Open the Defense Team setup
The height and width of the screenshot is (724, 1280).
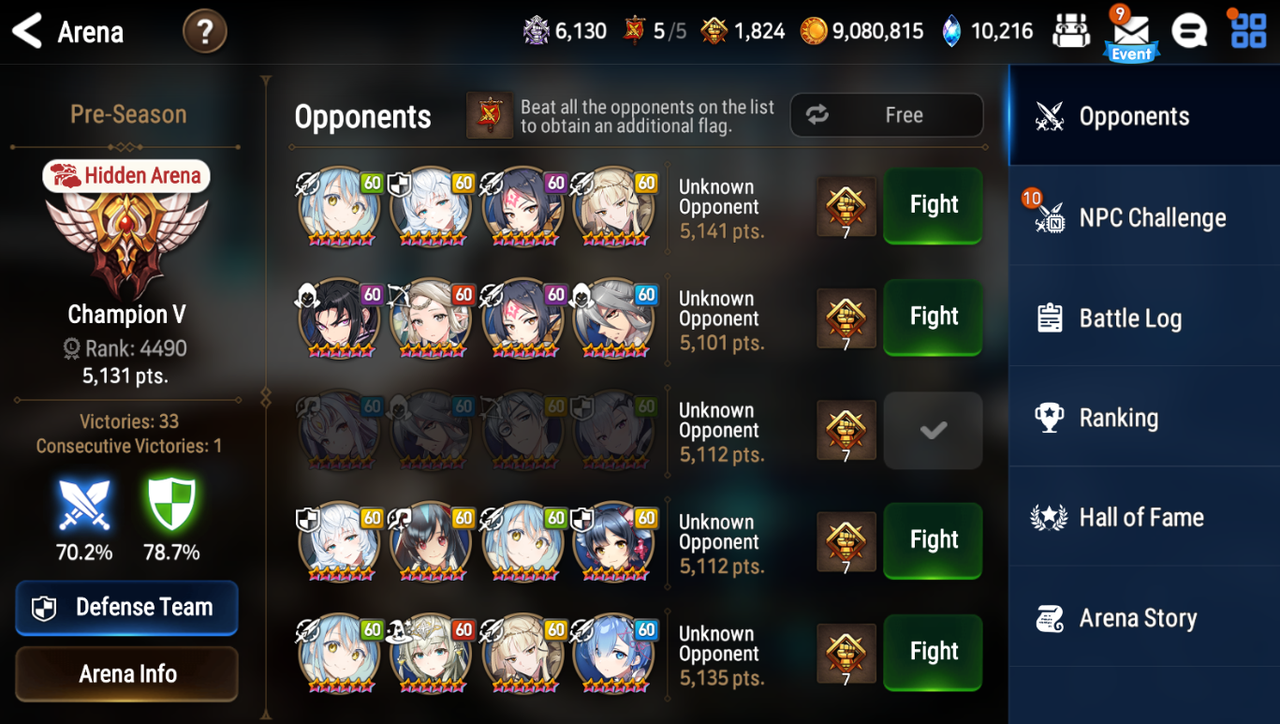click(127, 607)
